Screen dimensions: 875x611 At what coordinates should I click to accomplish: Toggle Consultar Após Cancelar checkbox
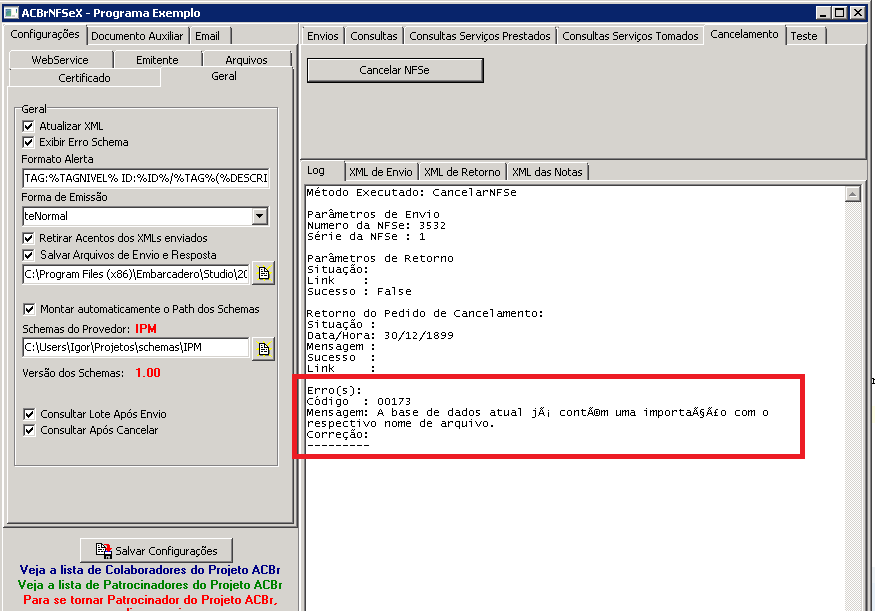click(x=29, y=430)
